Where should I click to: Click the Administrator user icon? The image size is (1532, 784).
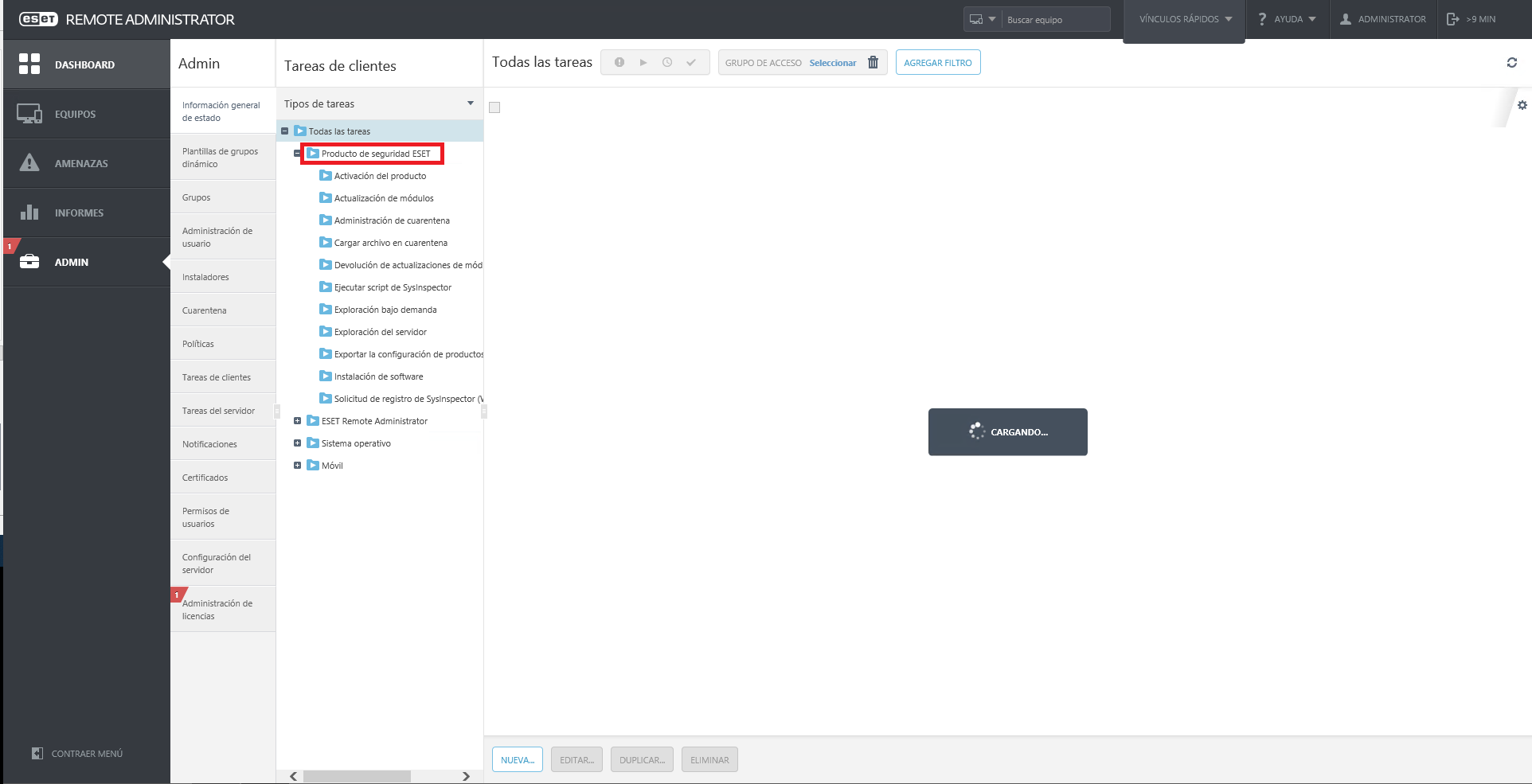tap(1346, 19)
